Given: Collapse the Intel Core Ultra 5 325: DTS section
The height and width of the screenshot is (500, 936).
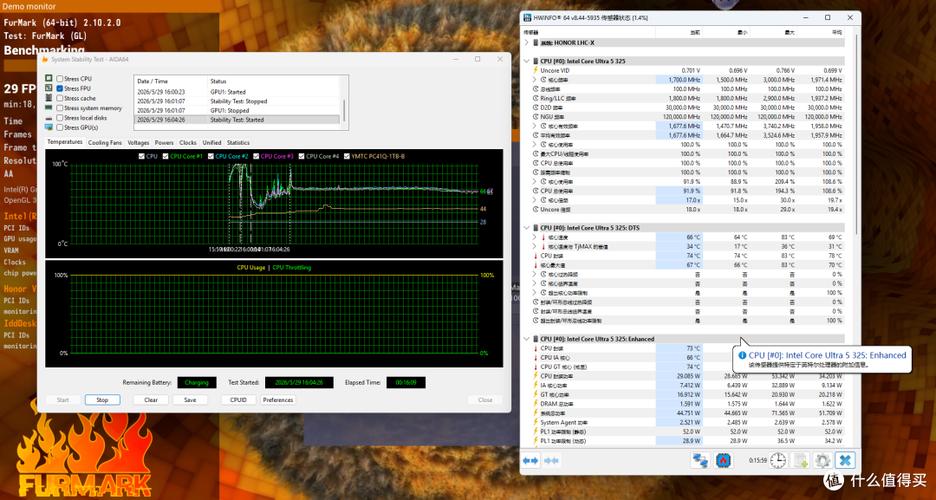Looking at the screenshot, I should (526, 228).
